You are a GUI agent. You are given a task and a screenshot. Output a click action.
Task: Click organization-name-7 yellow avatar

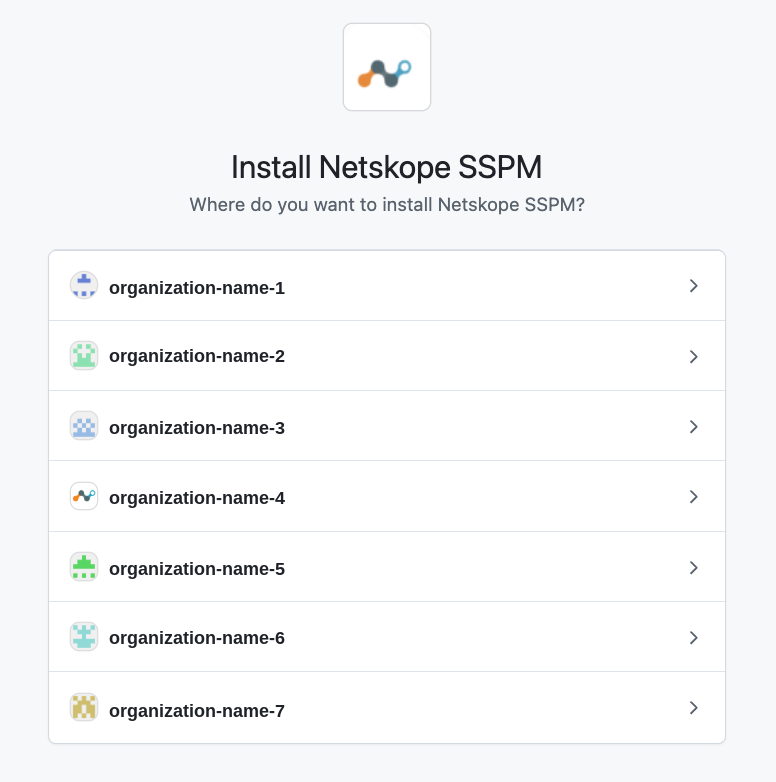pyautogui.click(x=84, y=707)
